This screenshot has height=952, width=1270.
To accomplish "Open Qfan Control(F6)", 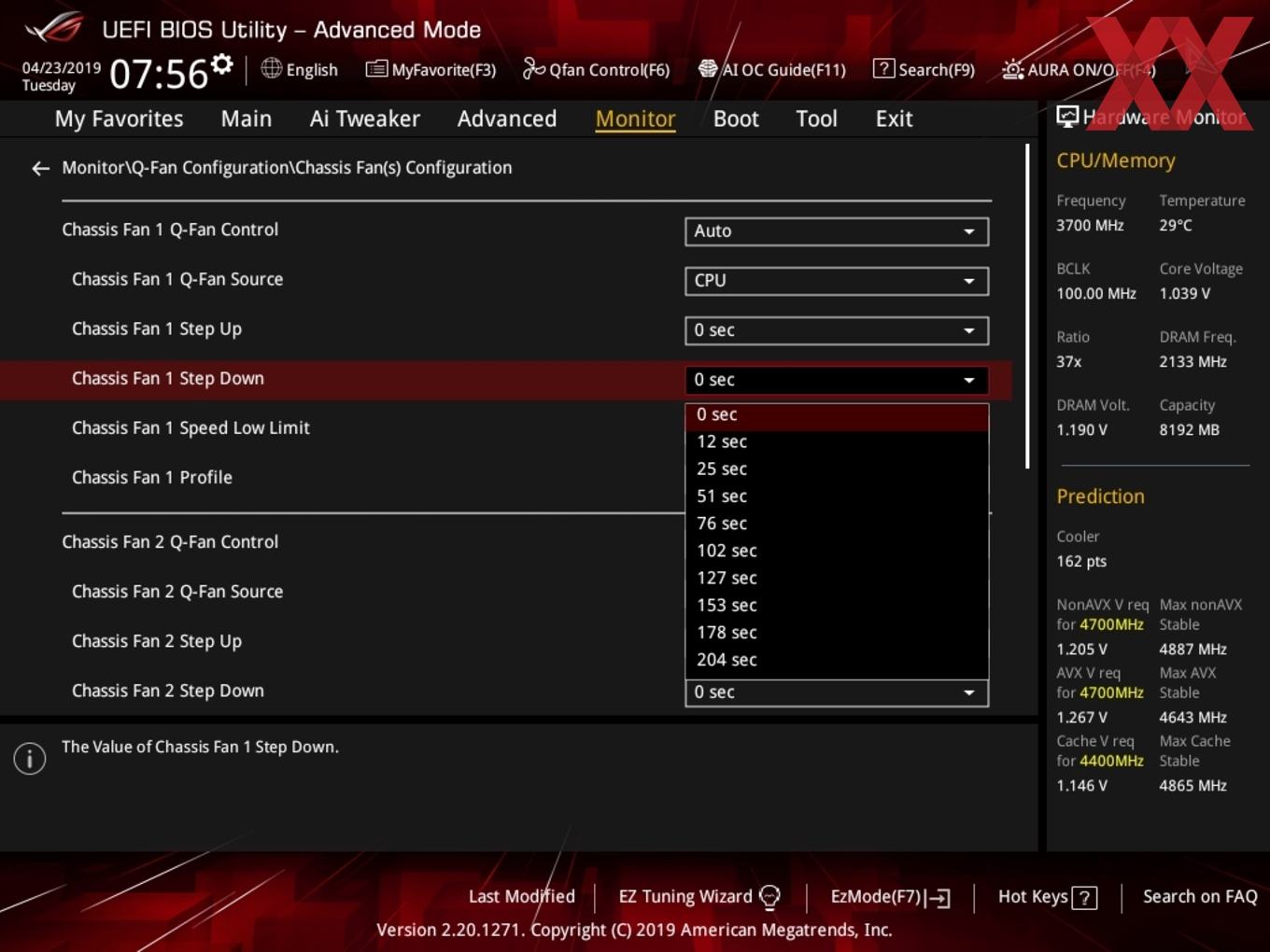I will [596, 69].
